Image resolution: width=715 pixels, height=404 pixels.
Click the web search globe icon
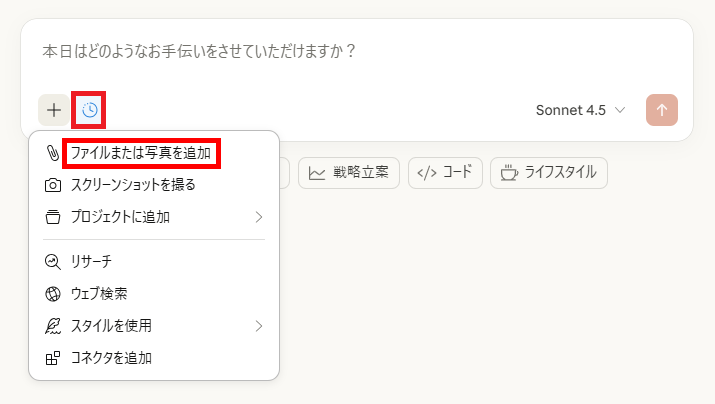pyautogui.click(x=53, y=294)
